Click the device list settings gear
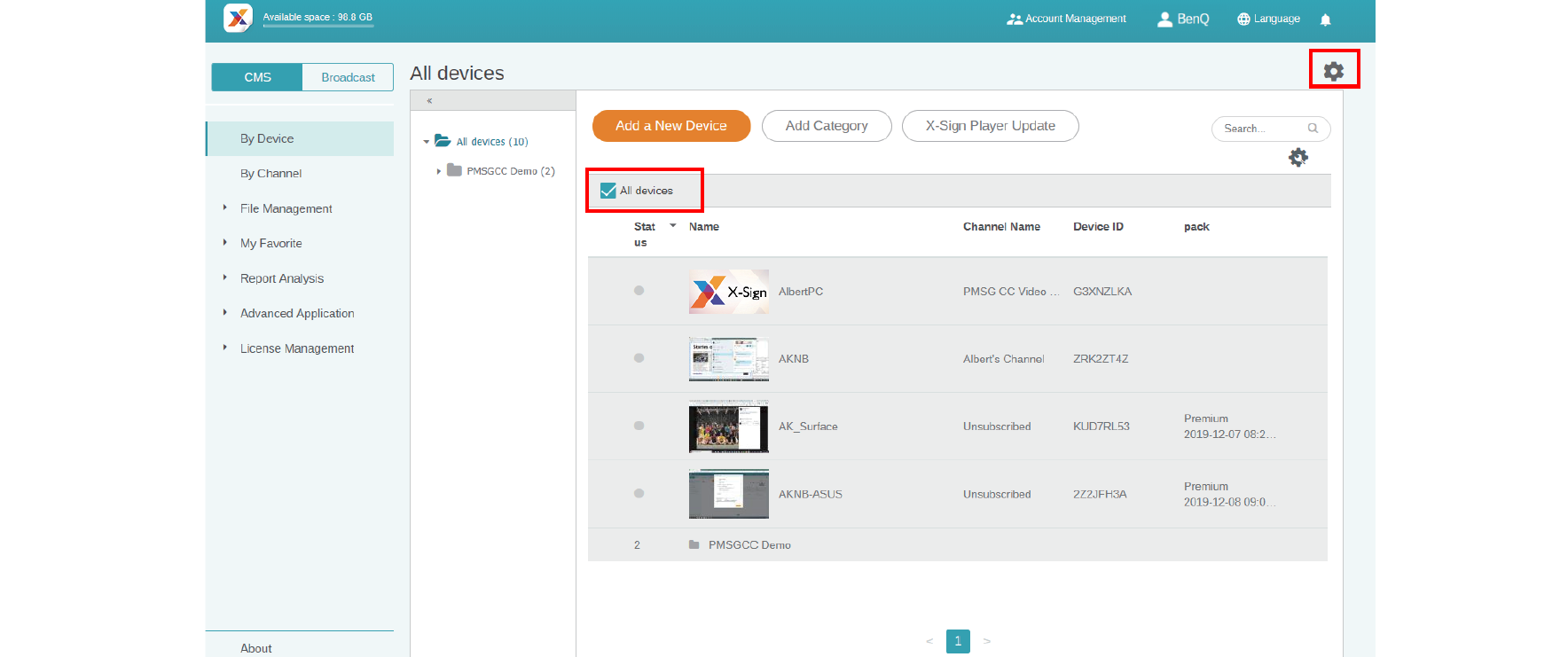Image resolution: width=1568 pixels, height=657 pixels. tap(1298, 158)
